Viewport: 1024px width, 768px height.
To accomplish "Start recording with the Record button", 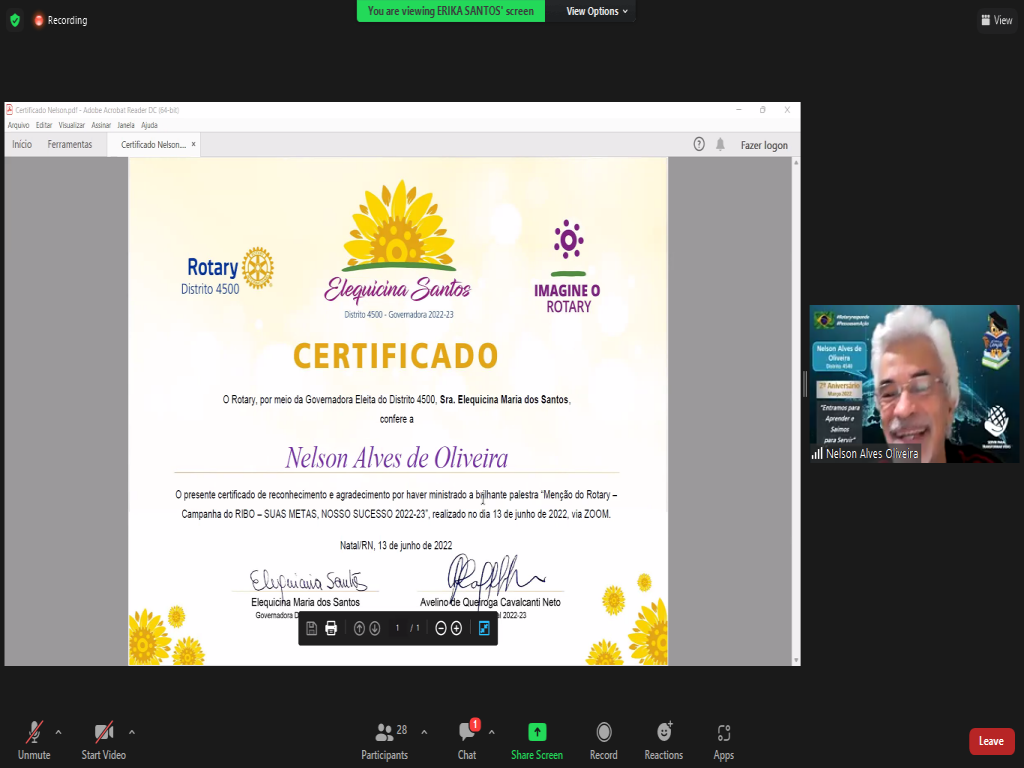I will point(603,740).
